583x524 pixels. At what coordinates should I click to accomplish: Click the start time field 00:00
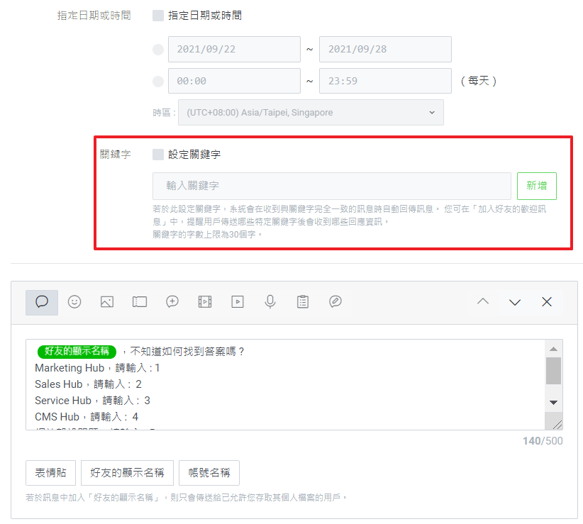[234, 81]
